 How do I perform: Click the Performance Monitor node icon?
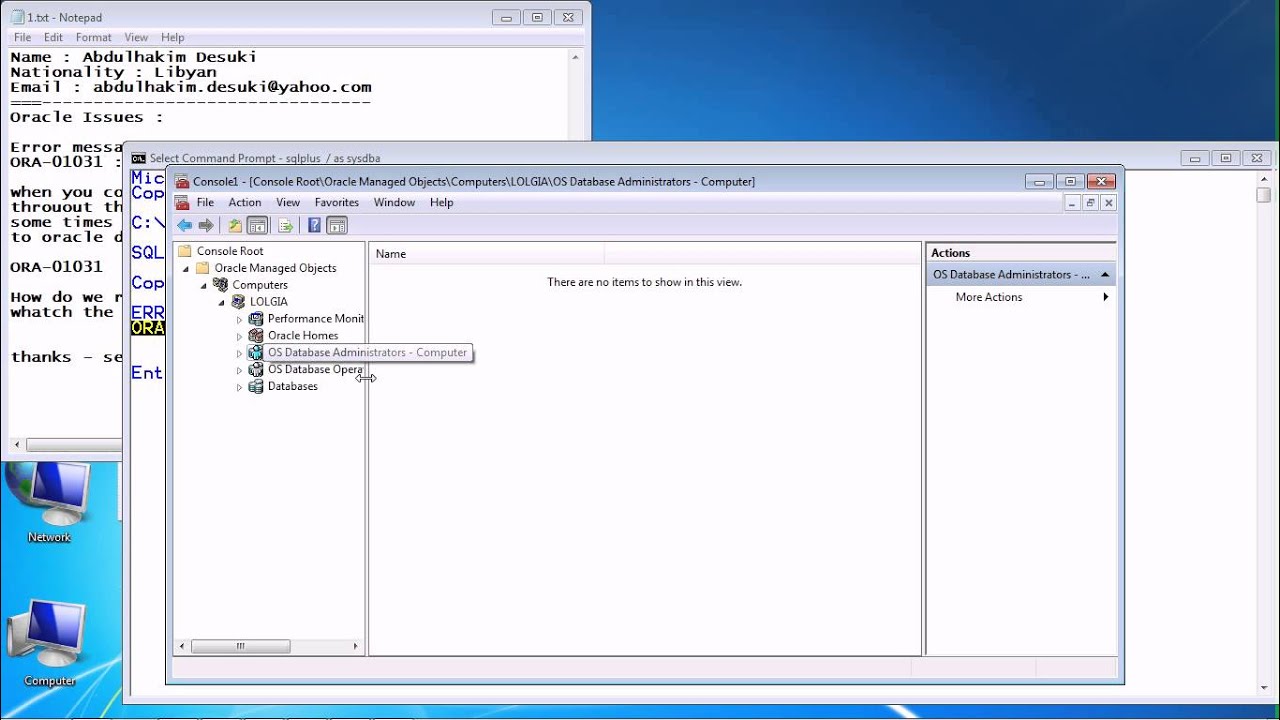tap(256, 318)
